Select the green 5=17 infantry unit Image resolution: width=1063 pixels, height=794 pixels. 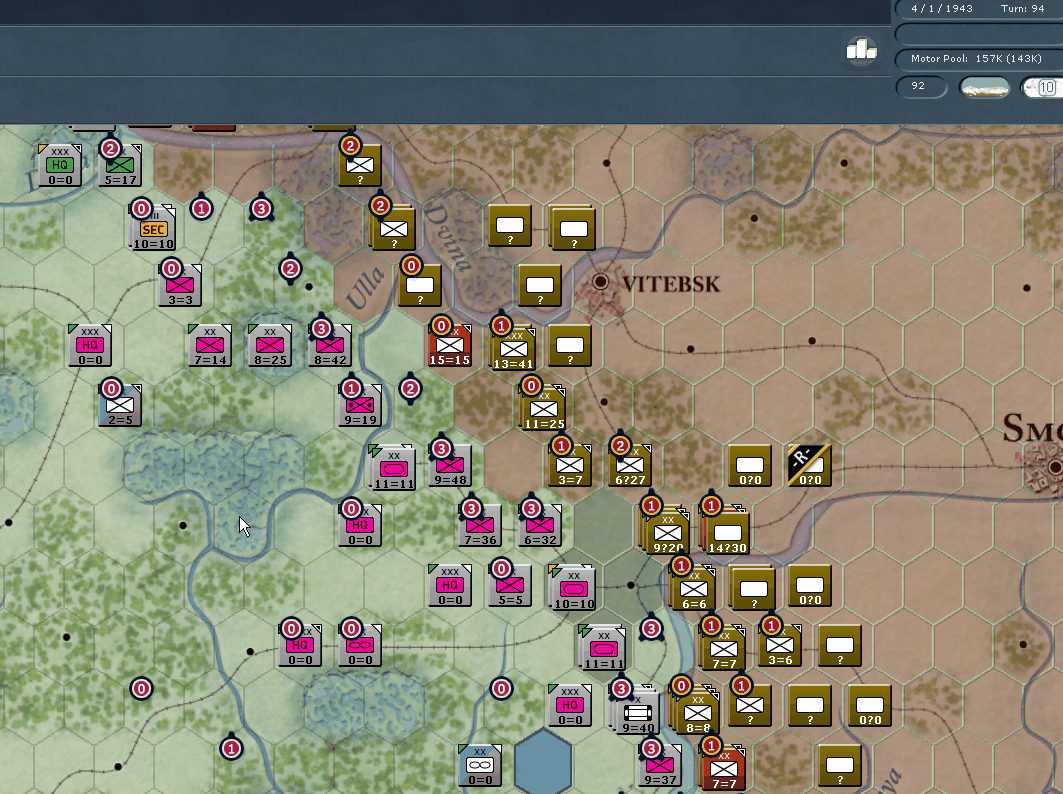coord(121,165)
